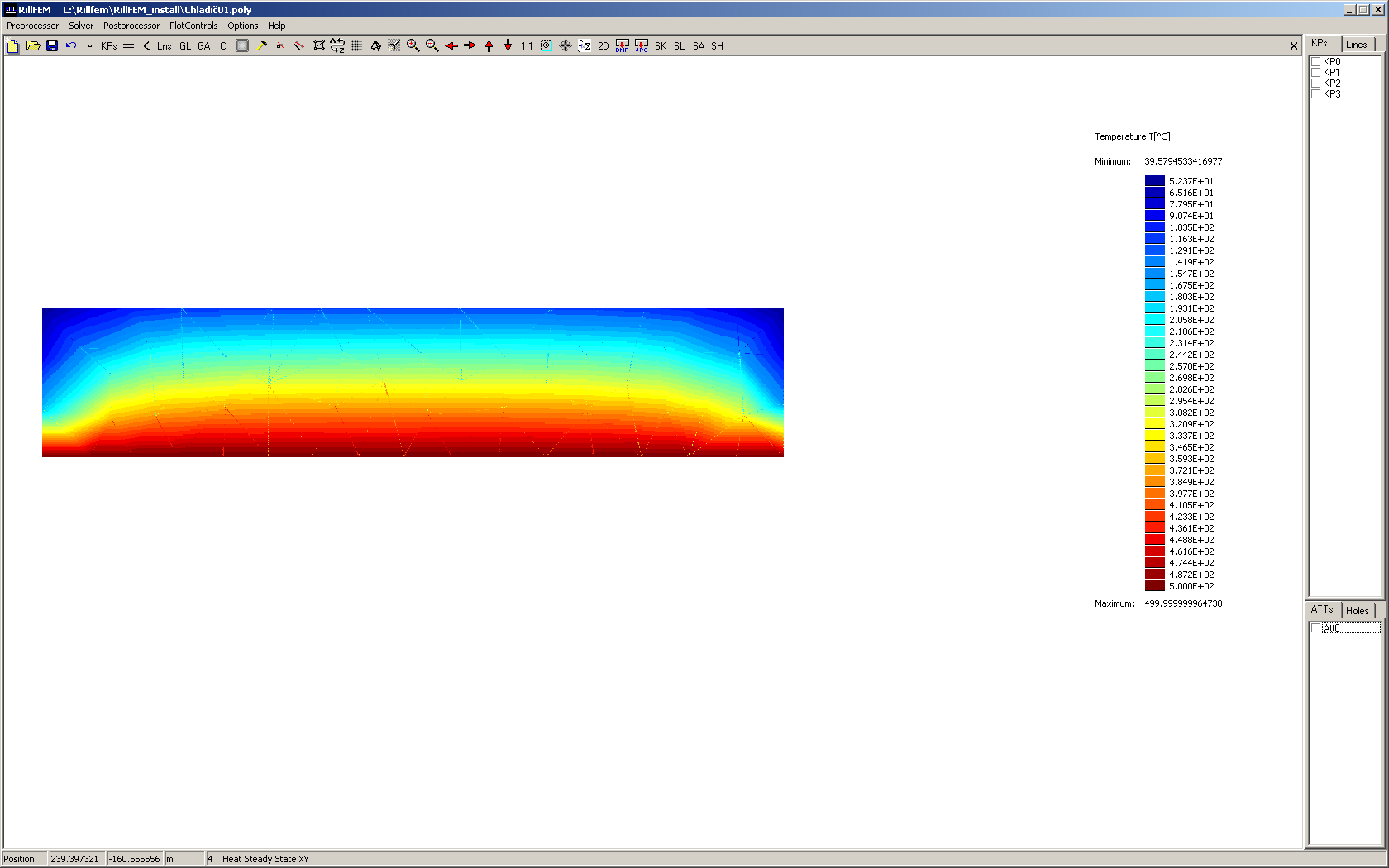The width and height of the screenshot is (1389, 868).
Task: Click the SK toolbar button
Action: pos(661,46)
